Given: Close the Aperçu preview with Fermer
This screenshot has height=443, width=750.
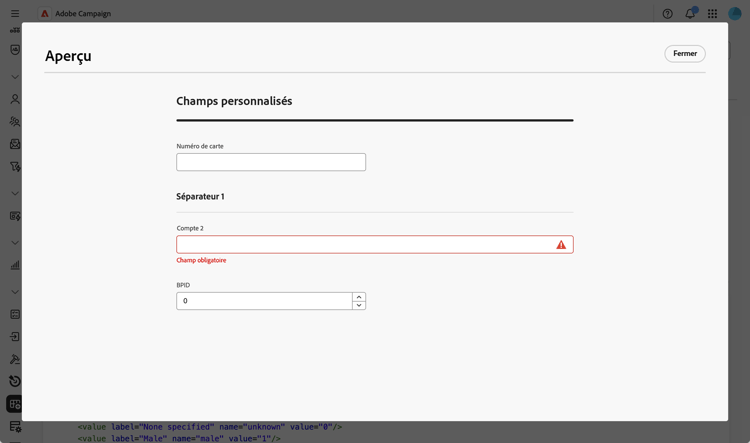Looking at the screenshot, I should (684, 54).
